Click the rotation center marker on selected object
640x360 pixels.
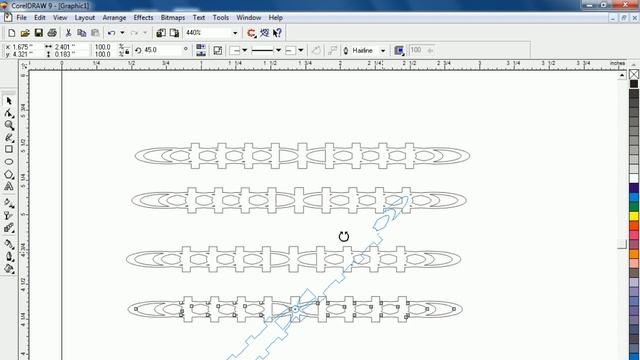coord(295,309)
